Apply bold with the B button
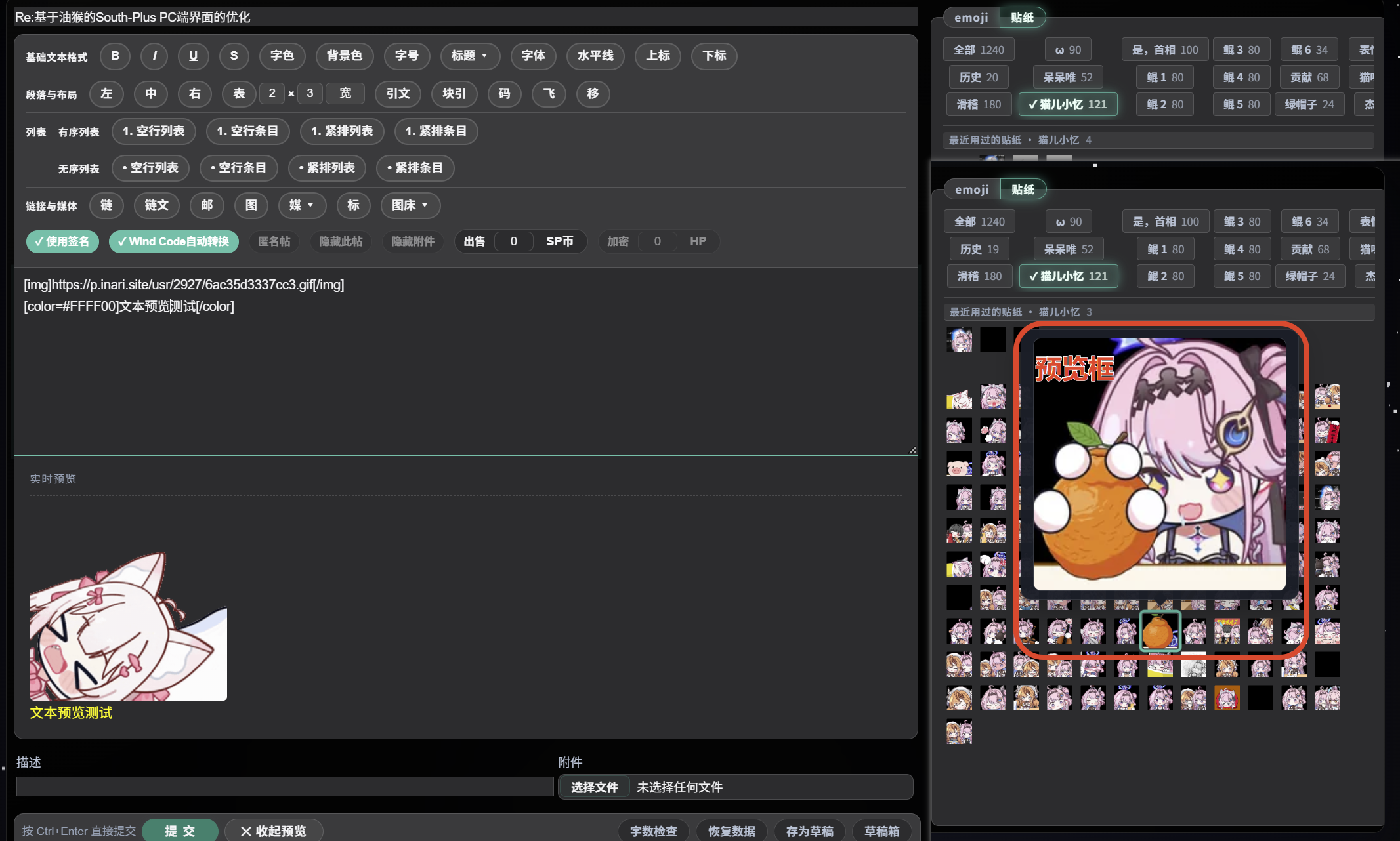 (x=116, y=56)
